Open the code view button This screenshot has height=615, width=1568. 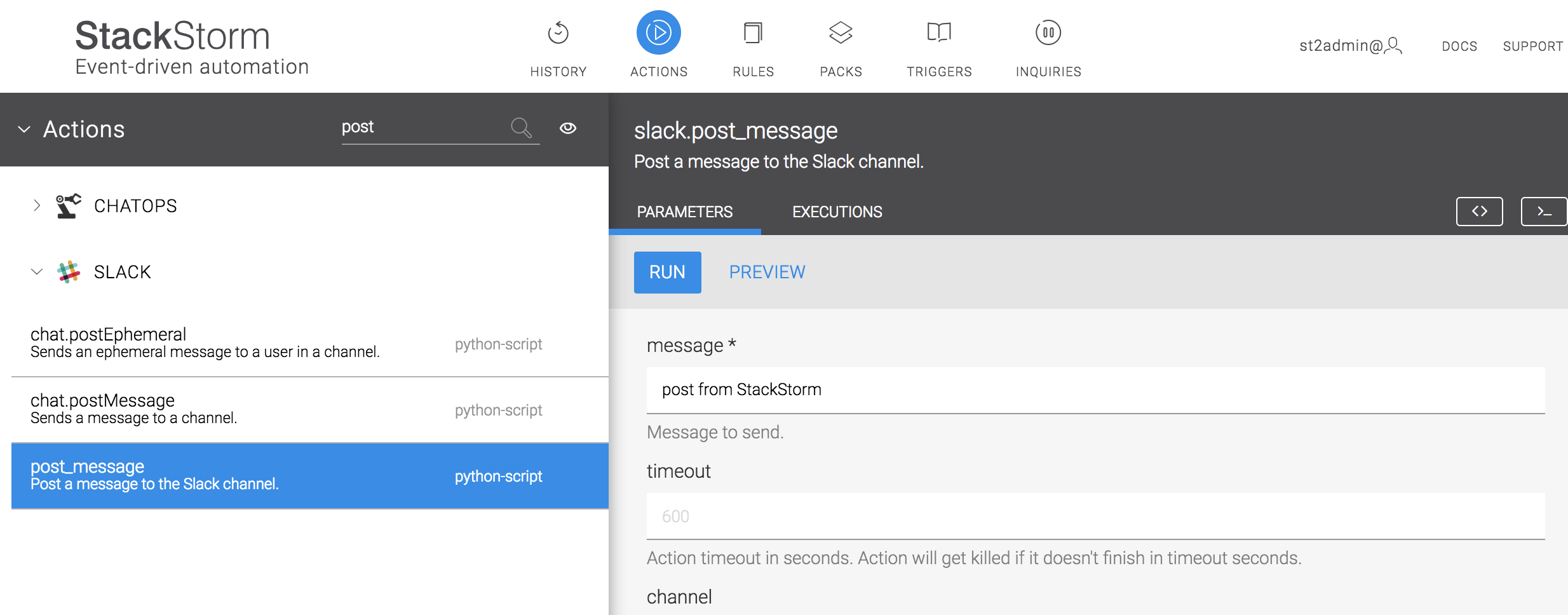tap(1480, 212)
